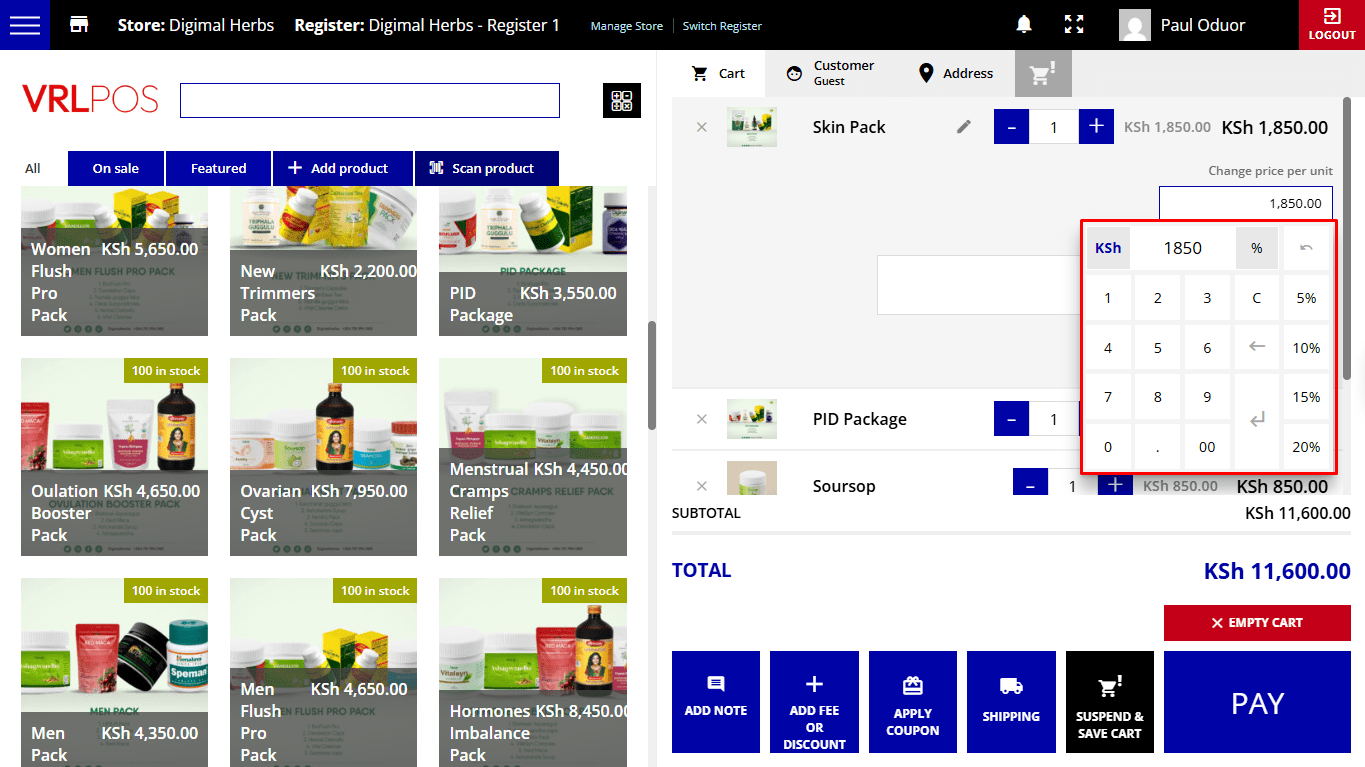Screen dimensions: 1365x767
Task: Edit Skin Pack with pencil icon
Action: click(964, 127)
